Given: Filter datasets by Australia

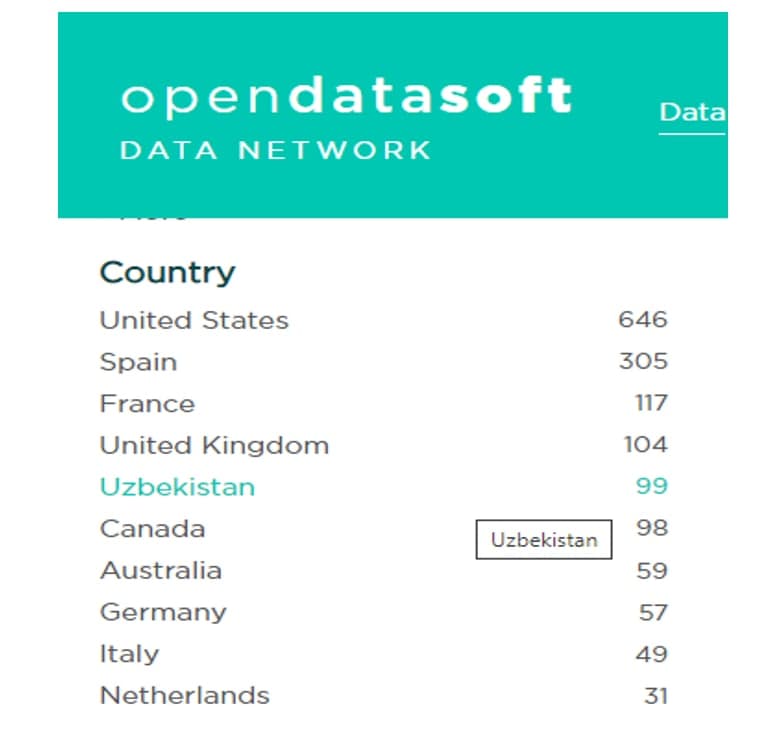Looking at the screenshot, I should coord(161,571).
